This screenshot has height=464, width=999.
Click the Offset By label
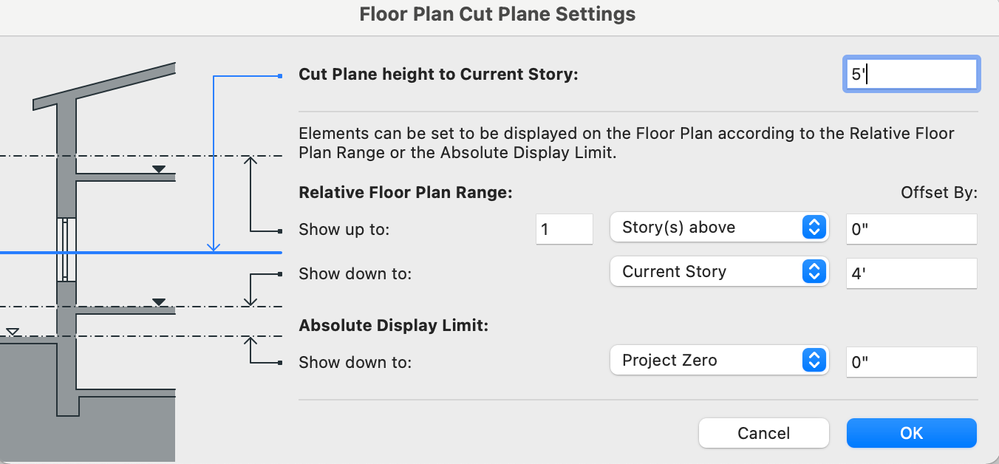pos(939,193)
